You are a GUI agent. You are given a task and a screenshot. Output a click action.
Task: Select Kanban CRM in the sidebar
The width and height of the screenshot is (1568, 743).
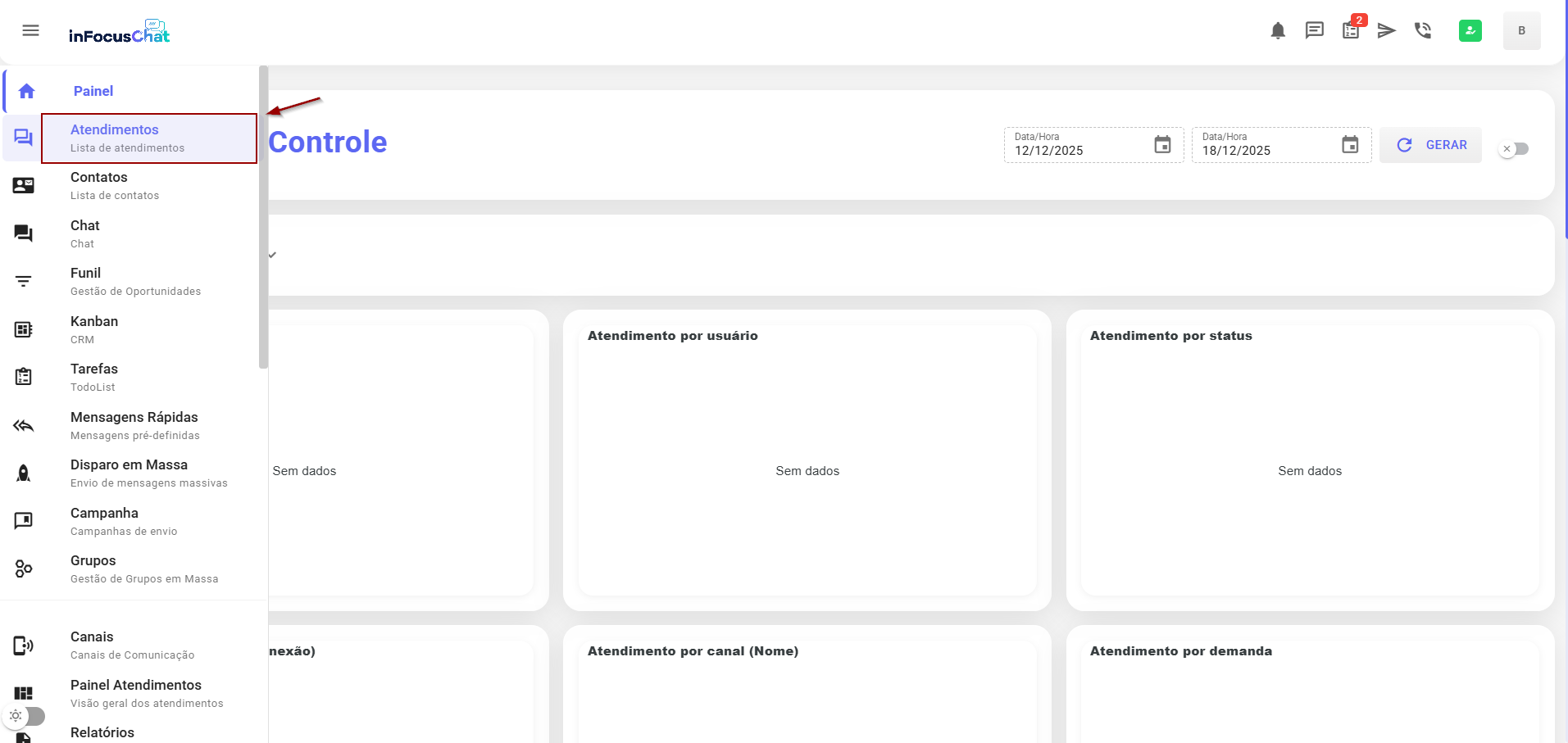click(94, 329)
